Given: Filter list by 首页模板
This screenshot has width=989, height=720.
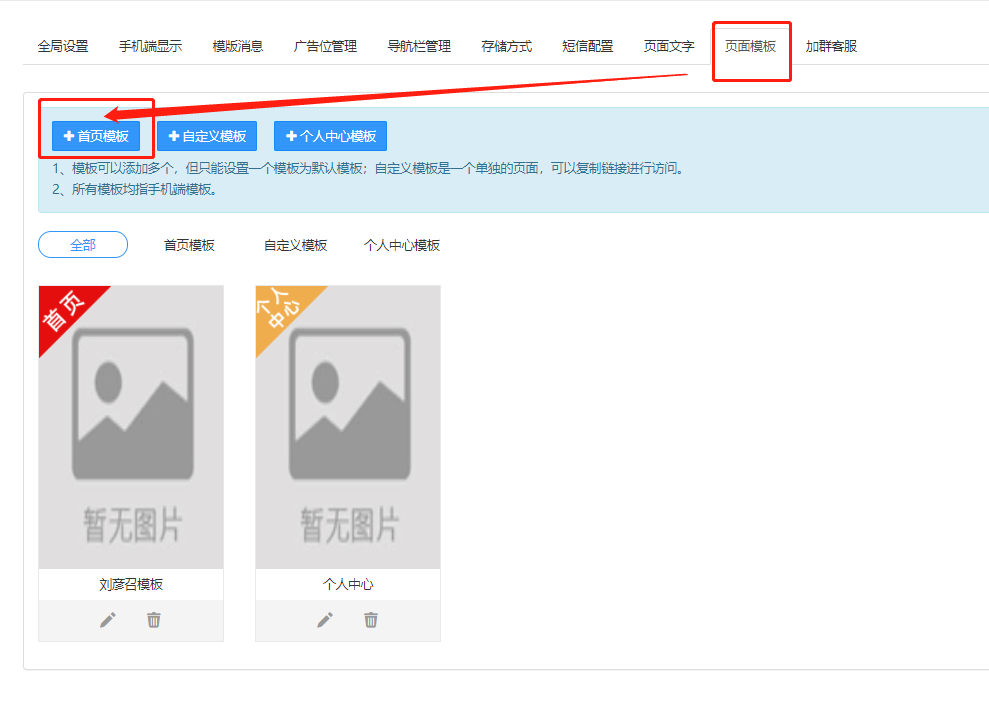Looking at the screenshot, I should 189,245.
